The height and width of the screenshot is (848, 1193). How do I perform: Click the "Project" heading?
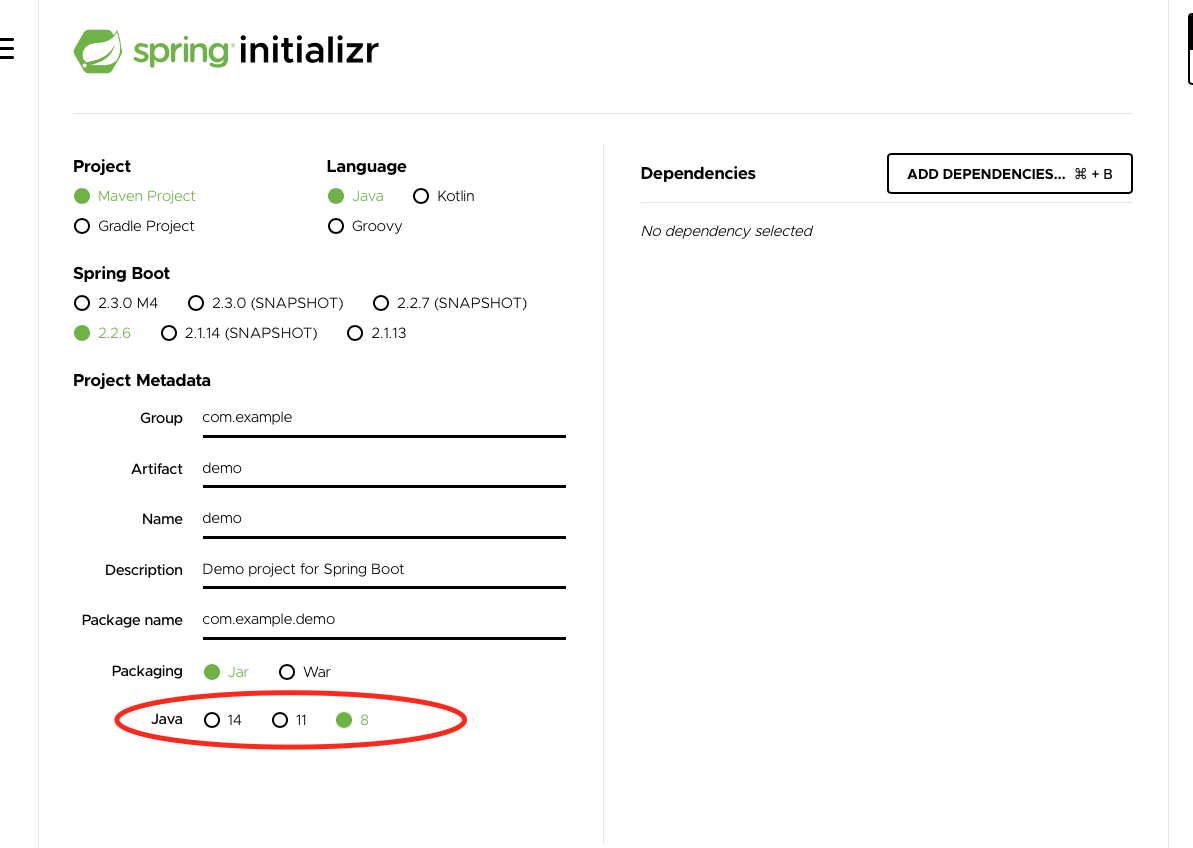pyautogui.click(x=102, y=167)
